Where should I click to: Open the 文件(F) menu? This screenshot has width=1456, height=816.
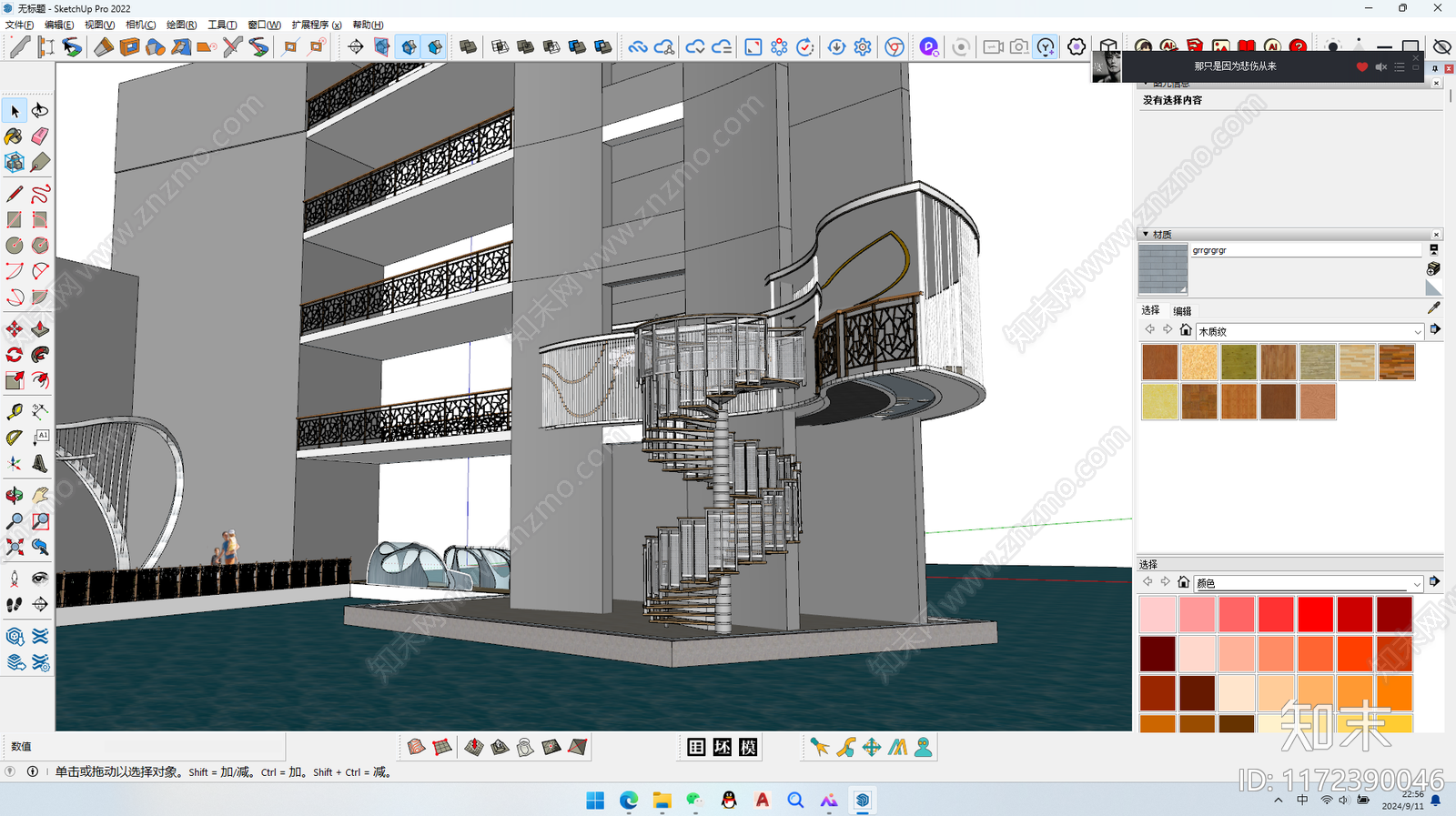(x=19, y=25)
